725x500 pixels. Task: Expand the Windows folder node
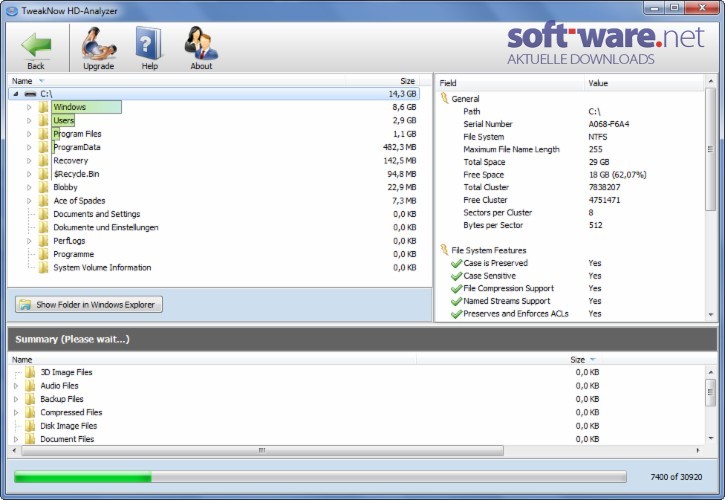(x=29, y=107)
